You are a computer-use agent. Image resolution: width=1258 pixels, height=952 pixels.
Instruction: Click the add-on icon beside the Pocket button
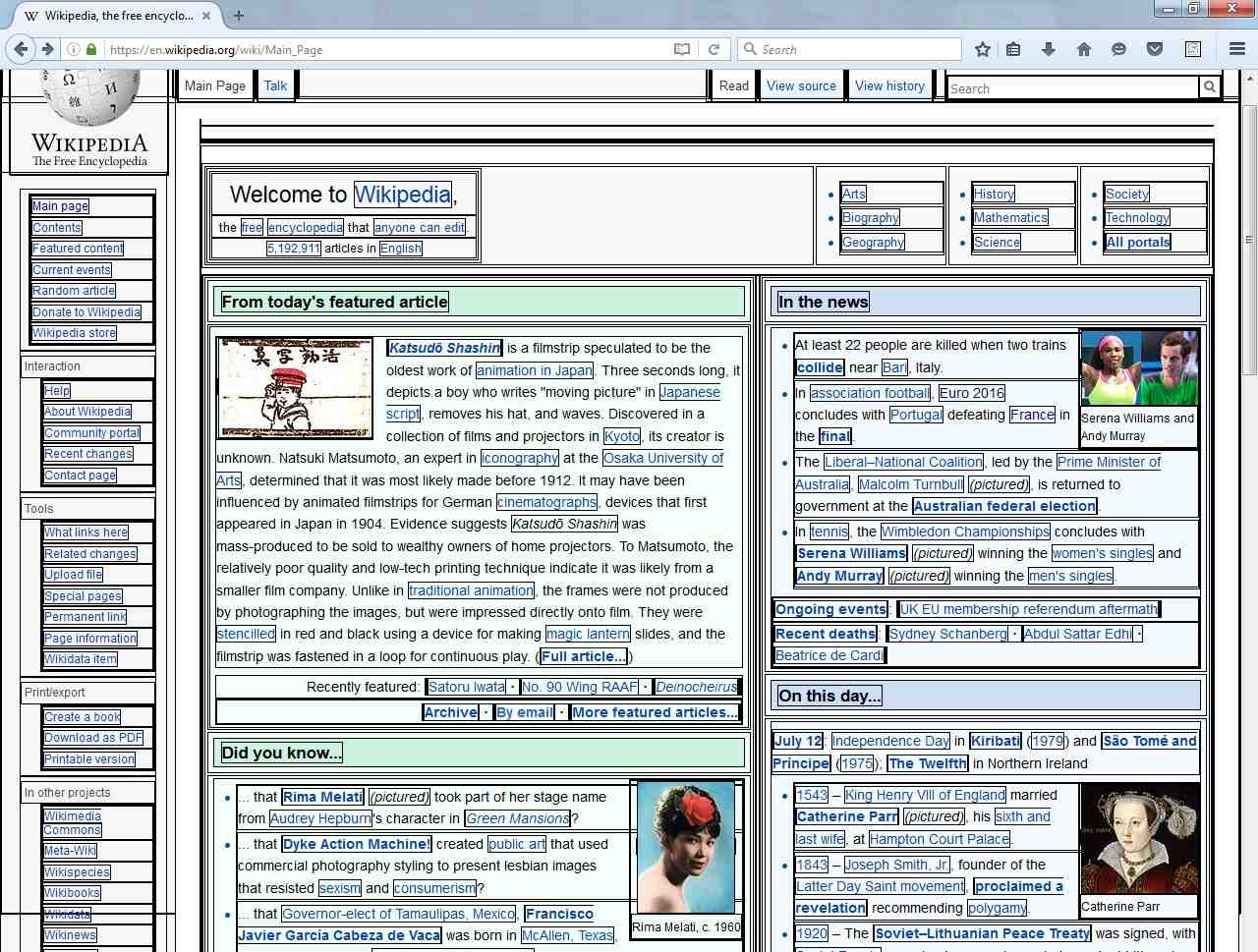pos(1193,49)
